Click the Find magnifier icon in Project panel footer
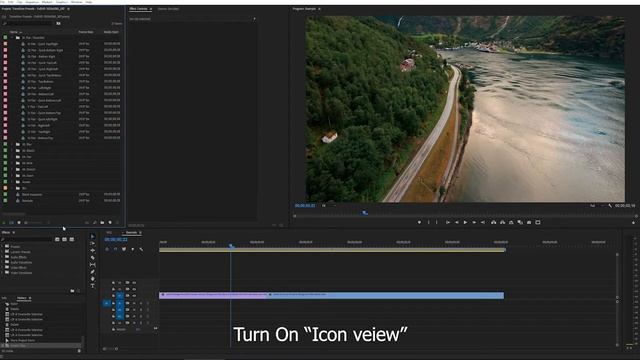This screenshot has height=360, width=640. 95,222
